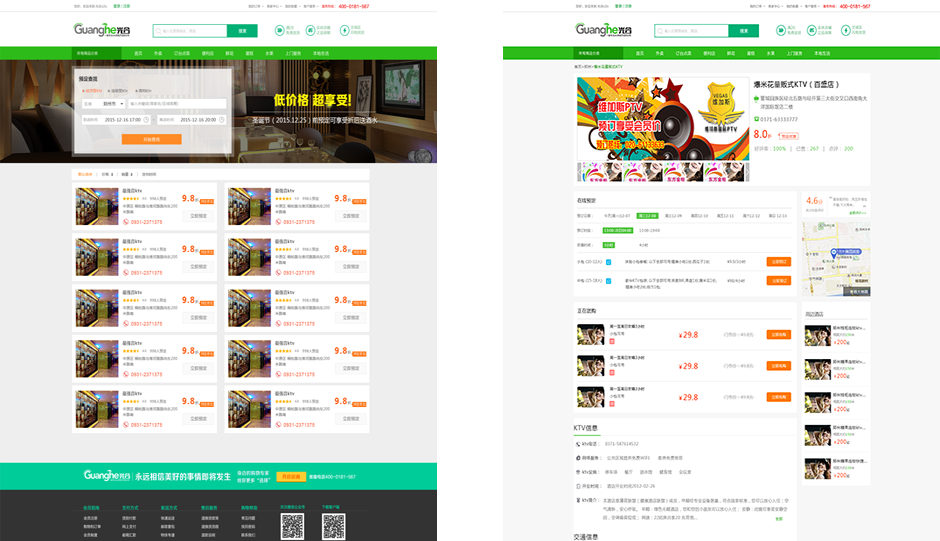Open 客户服务 dropdown in right page top bar
The height and width of the screenshot is (541, 940).
[812, 6]
